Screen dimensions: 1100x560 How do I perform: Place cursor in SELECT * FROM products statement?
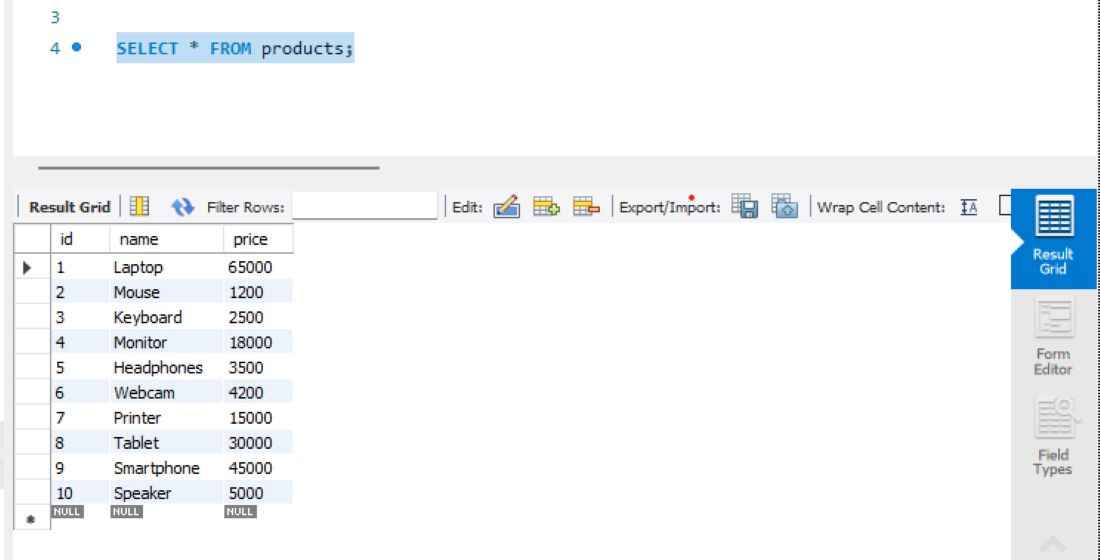(235, 48)
